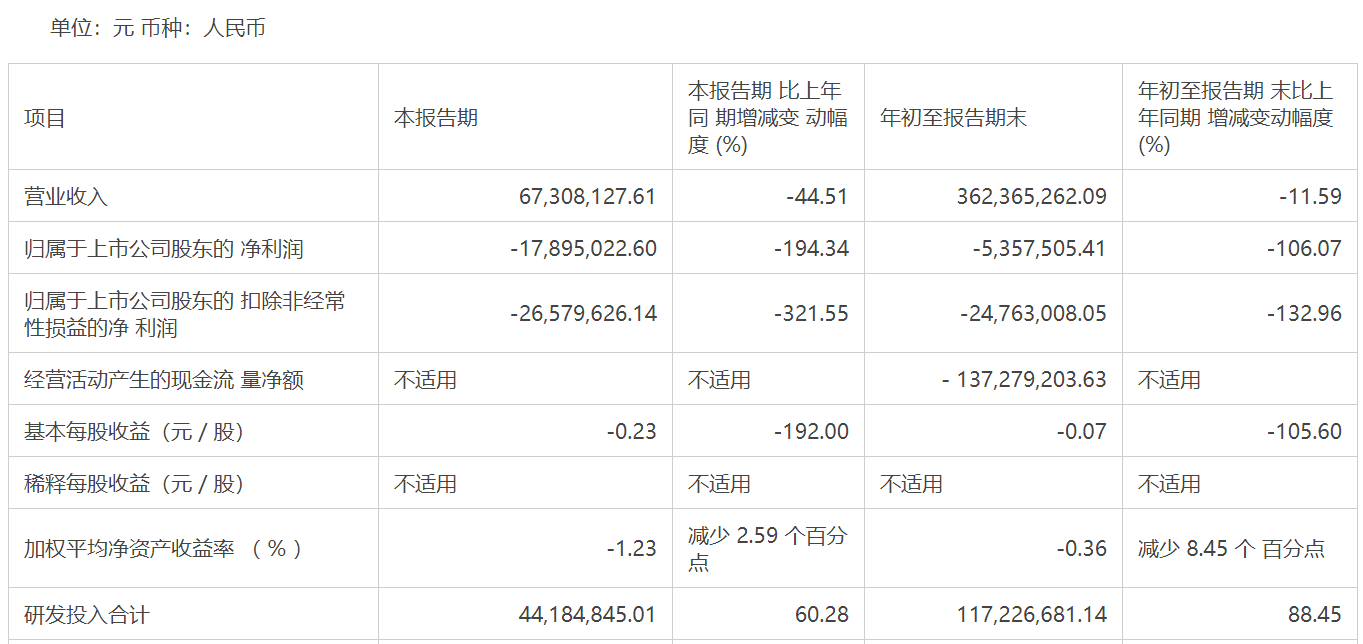
Task: Click the 经营活动产生的现金流 量净额 label
Action: tap(164, 380)
